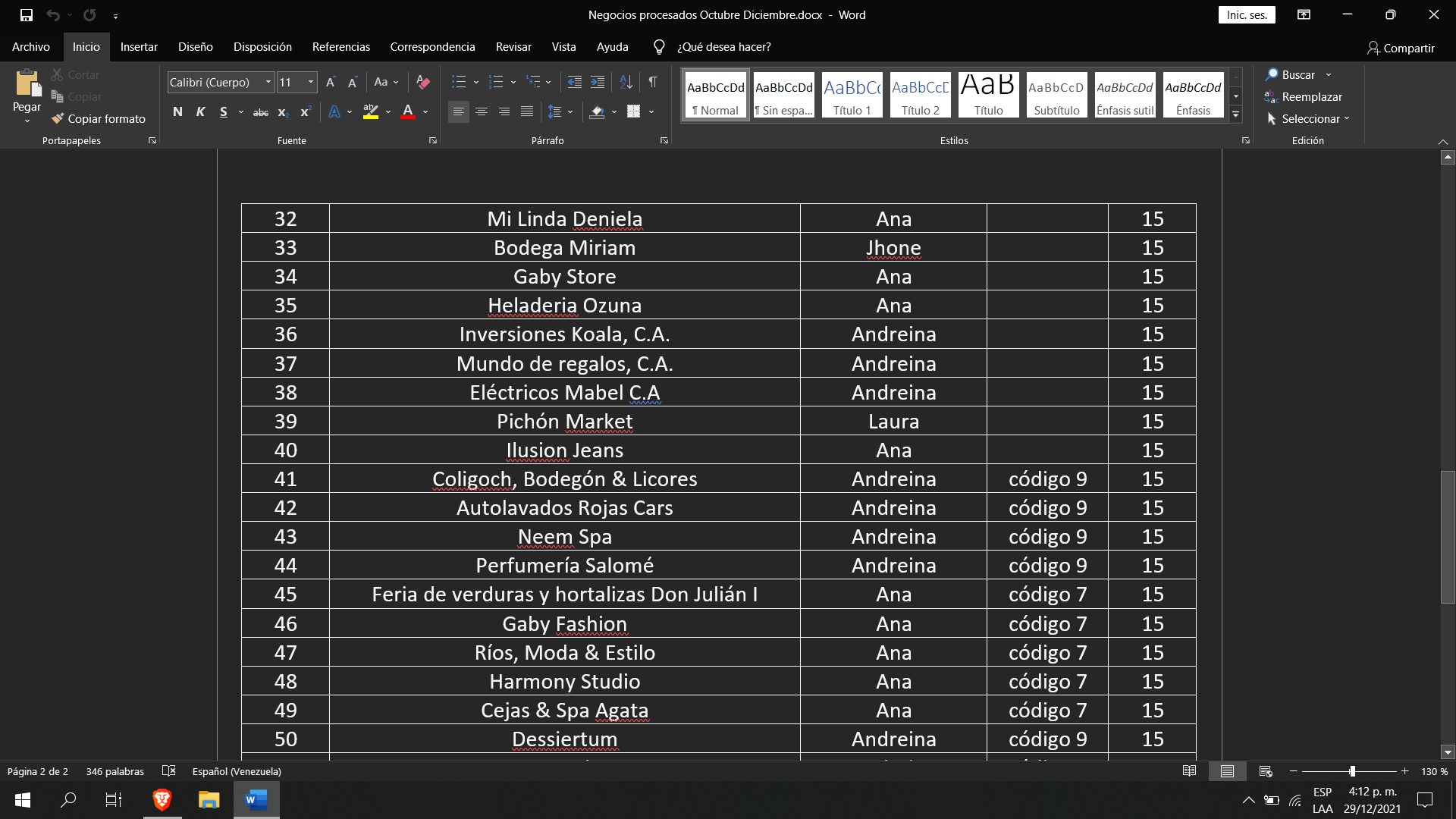This screenshot has height=819, width=1456.
Task: Switch to print layout view in status bar
Action: click(1227, 771)
